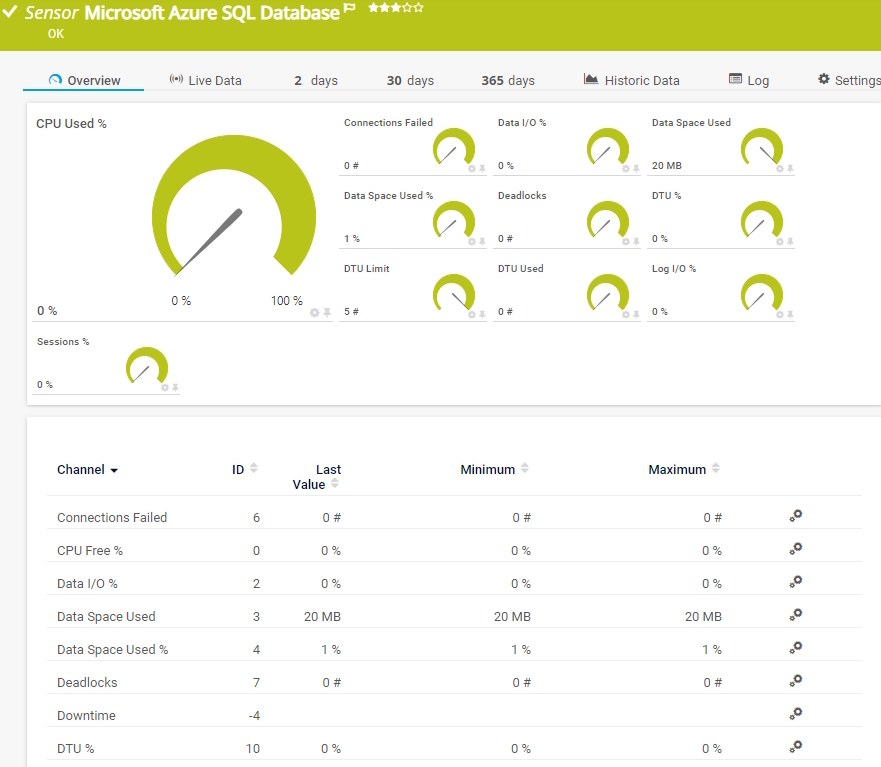Click the flag icon beside the sensor name
Screen dimensions: 881x767
click(x=350, y=8)
